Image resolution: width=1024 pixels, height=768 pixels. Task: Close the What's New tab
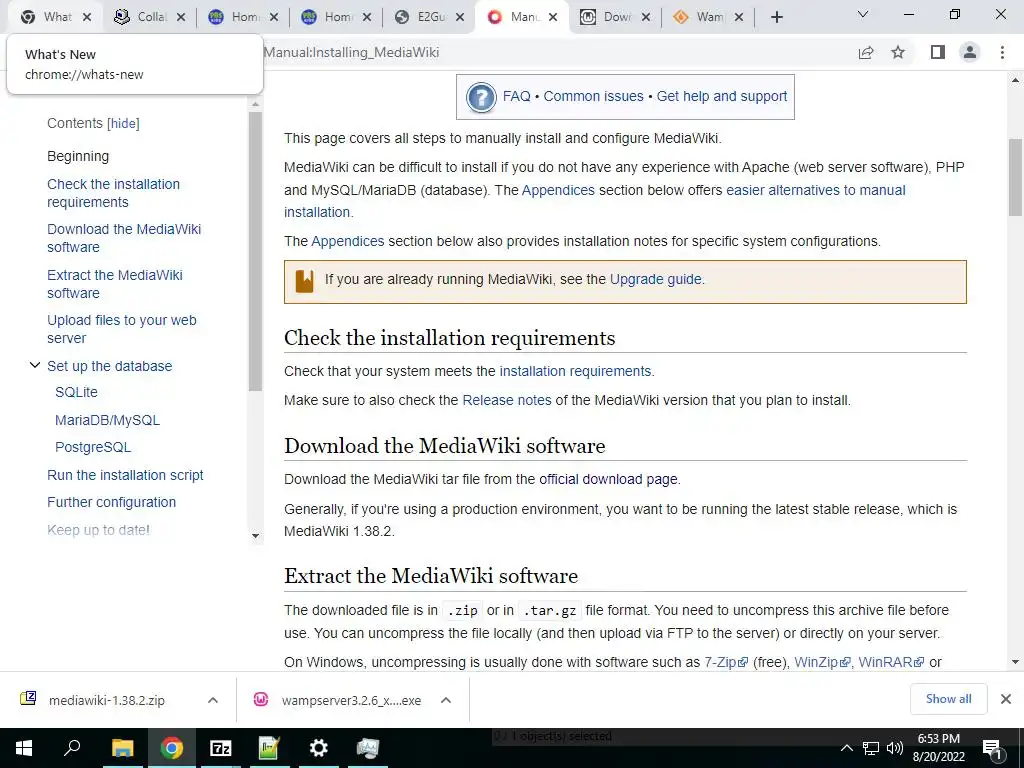click(87, 17)
